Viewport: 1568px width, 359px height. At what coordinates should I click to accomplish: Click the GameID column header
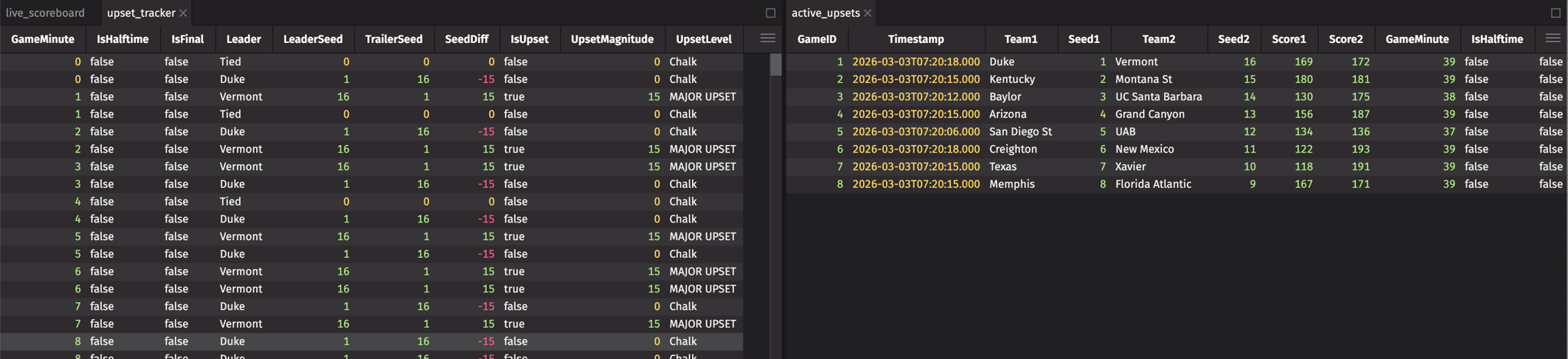point(817,39)
